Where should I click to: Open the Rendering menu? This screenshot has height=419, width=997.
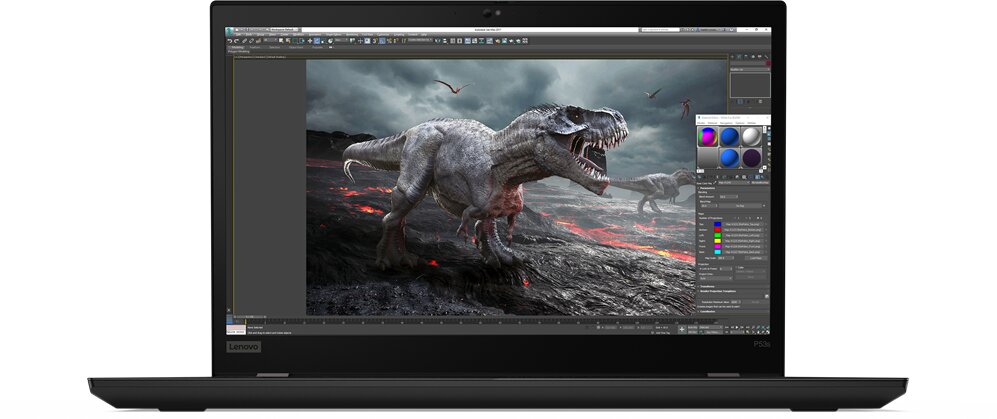tap(352, 34)
